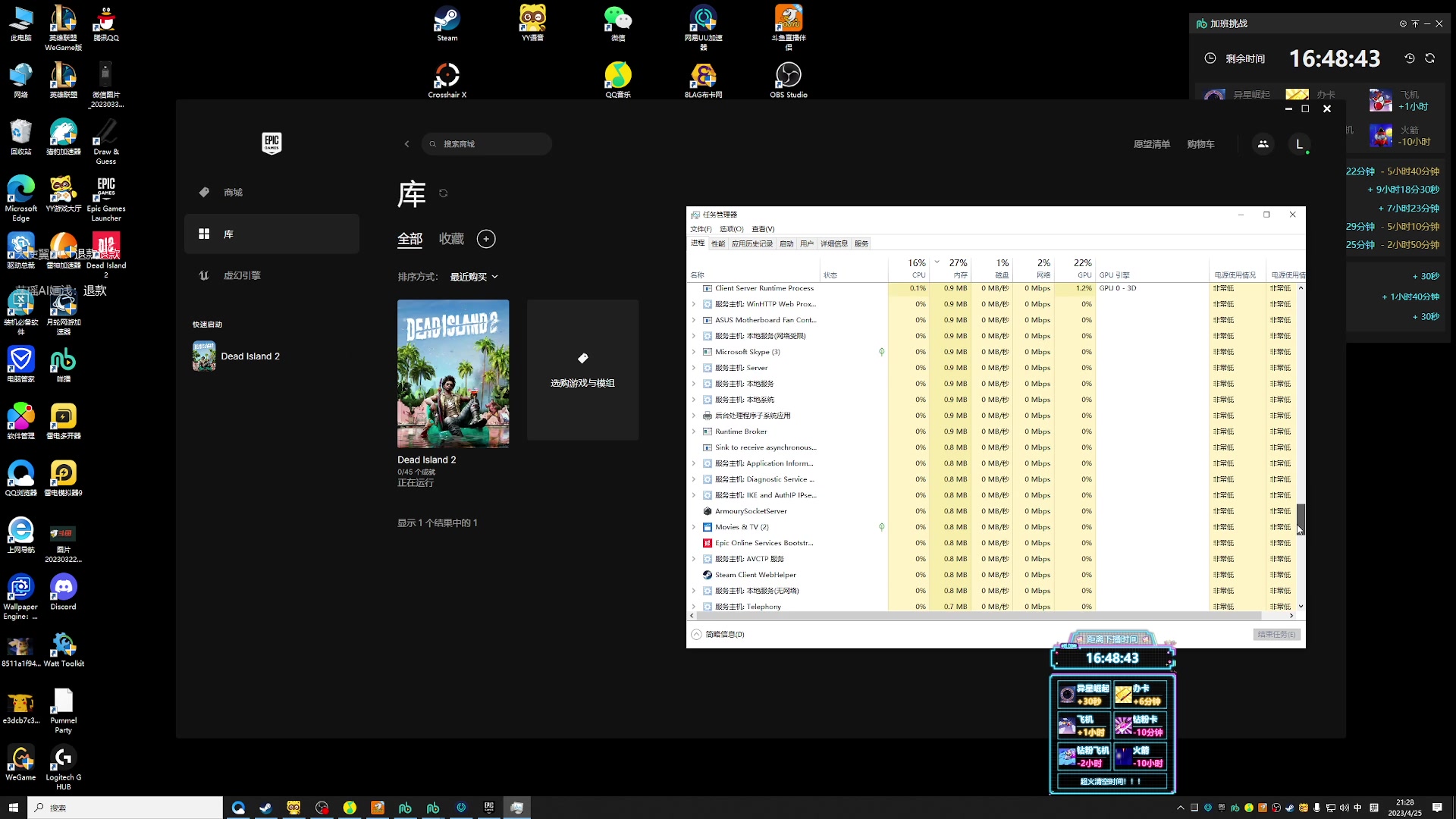Open settings gear in 加班挑战 window
This screenshot has height=819, width=1456.
[1403, 24]
